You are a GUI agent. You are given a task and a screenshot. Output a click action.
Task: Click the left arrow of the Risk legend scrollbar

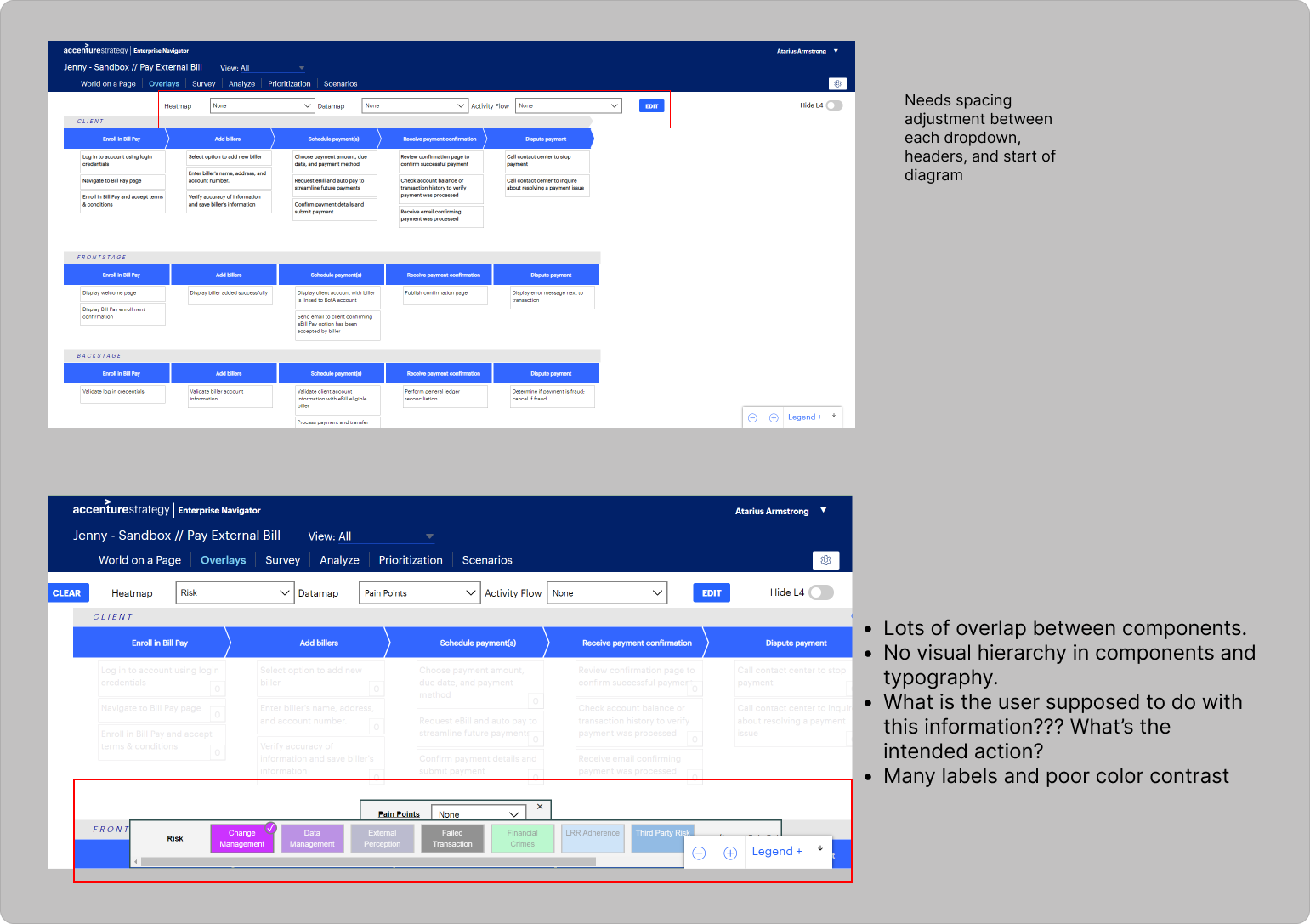pos(135,862)
